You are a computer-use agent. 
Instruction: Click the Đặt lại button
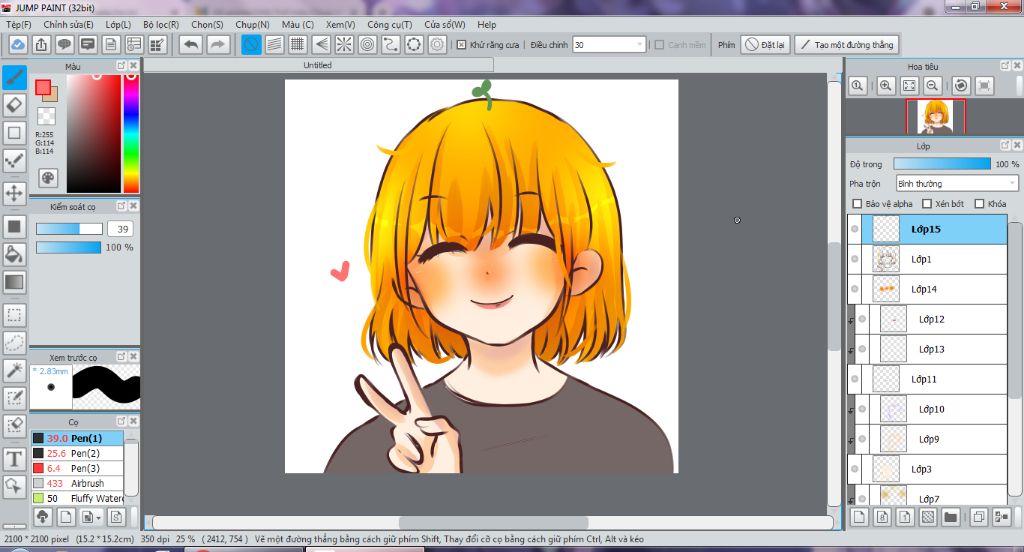pyautogui.click(x=765, y=44)
